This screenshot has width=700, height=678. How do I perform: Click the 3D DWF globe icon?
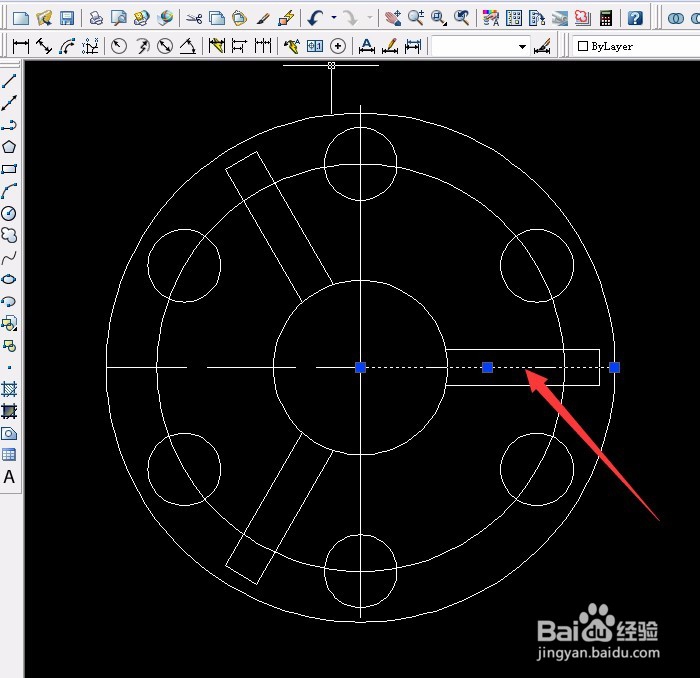point(165,18)
